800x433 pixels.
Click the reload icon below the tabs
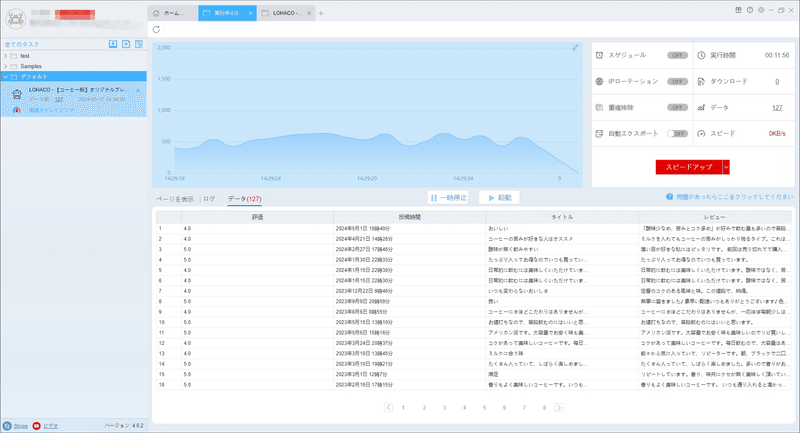point(156,30)
